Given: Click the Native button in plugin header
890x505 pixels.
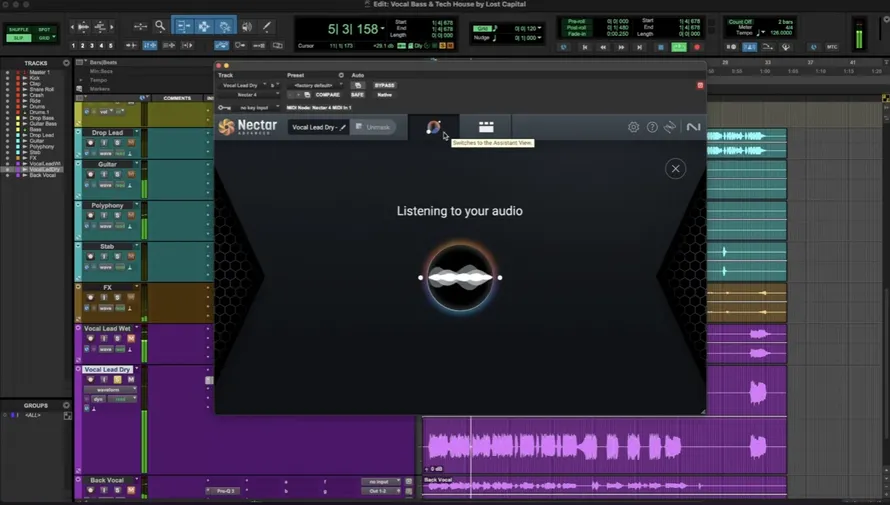Looking at the screenshot, I should (x=384, y=95).
